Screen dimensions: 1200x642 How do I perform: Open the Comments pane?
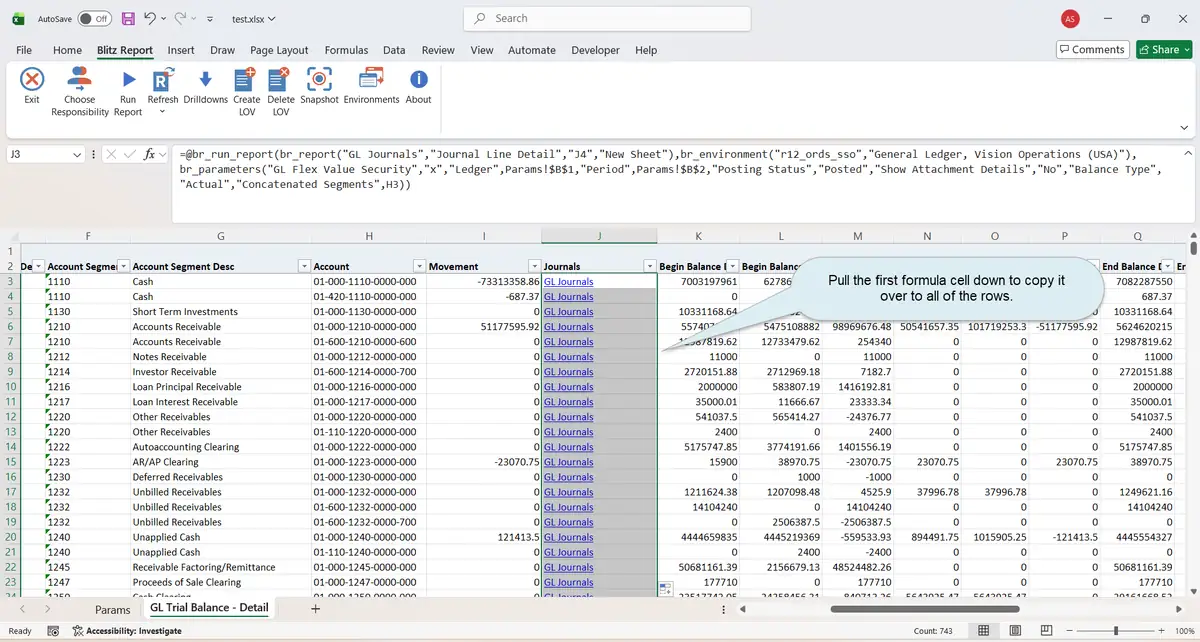pos(1093,50)
